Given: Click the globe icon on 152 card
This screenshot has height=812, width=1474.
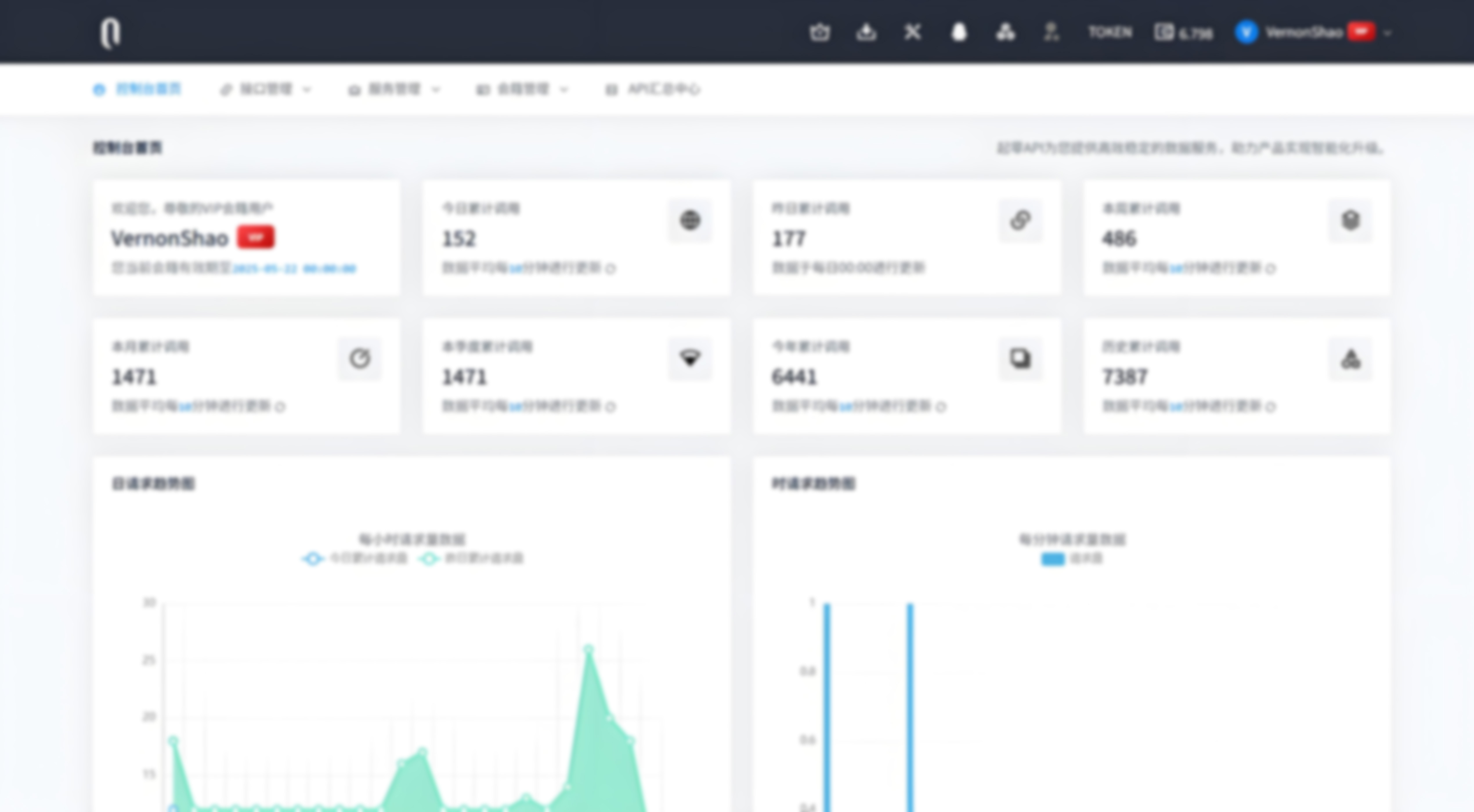Looking at the screenshot, I should 690,220.
